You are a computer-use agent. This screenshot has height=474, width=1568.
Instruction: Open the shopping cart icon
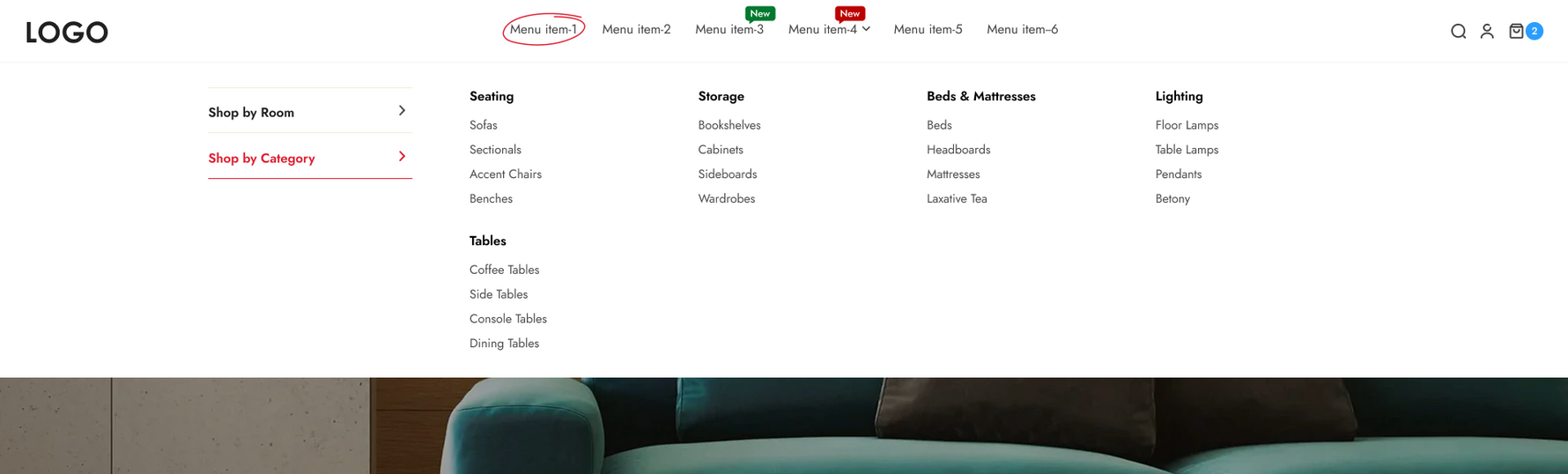point(1516,32)
